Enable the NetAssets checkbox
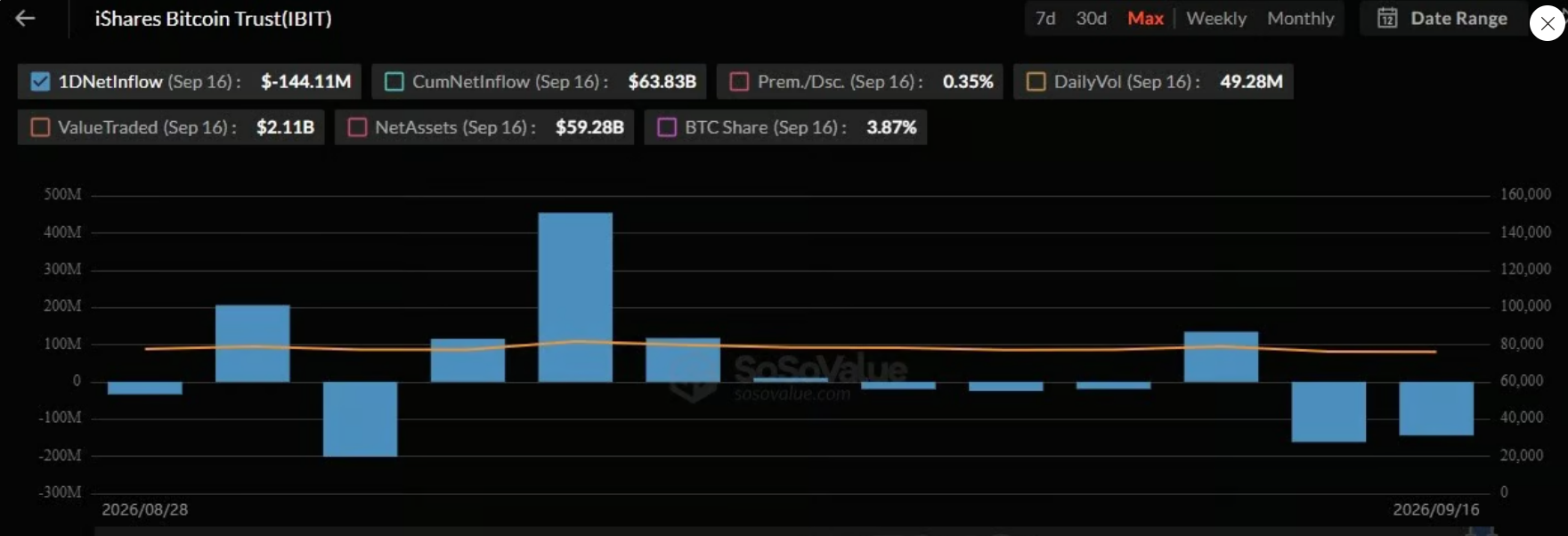 pos(357,127)
